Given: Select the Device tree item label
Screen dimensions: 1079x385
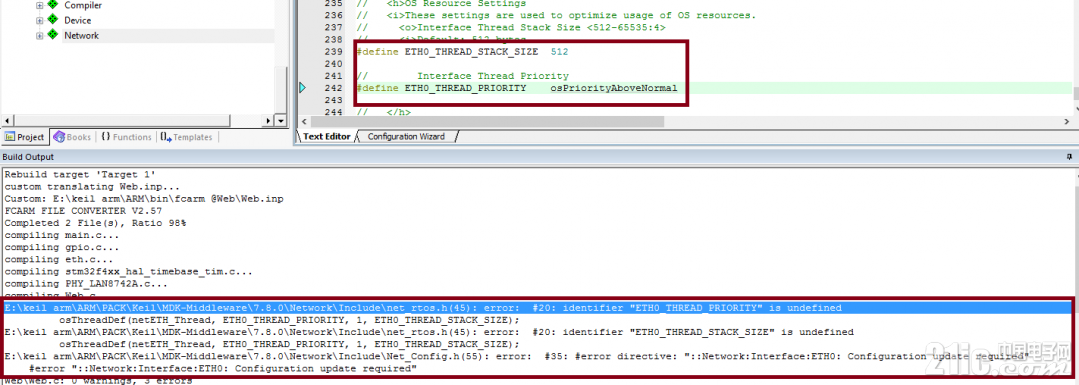Looking at the screenshot, I should point(78,21).
